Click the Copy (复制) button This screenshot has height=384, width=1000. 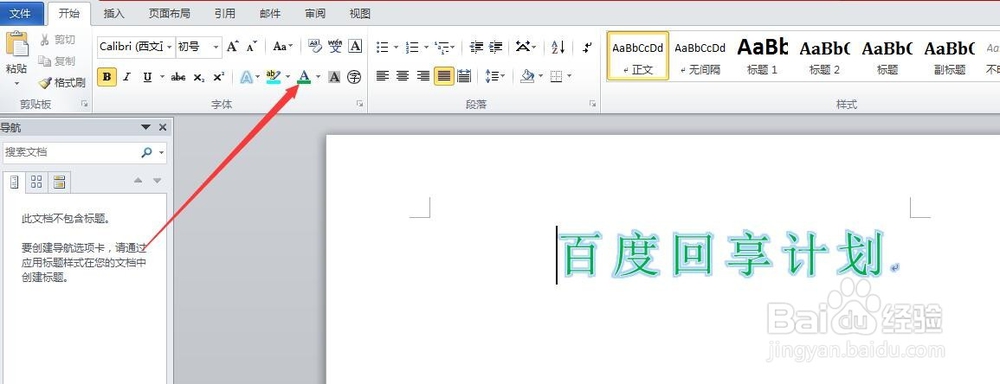(57, 61)
